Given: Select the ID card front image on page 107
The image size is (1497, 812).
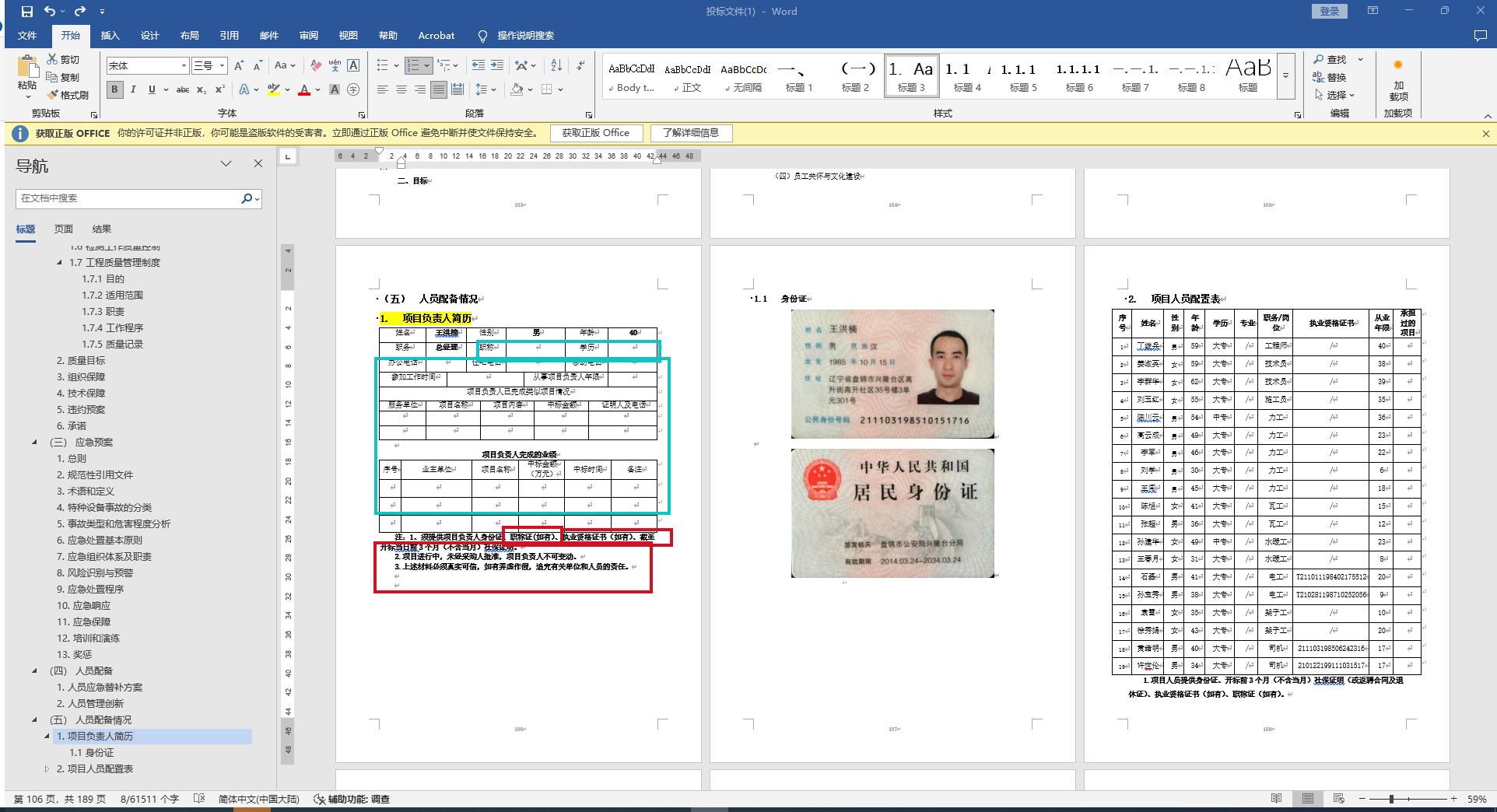Looking at the screenshot, I should 892,373.
